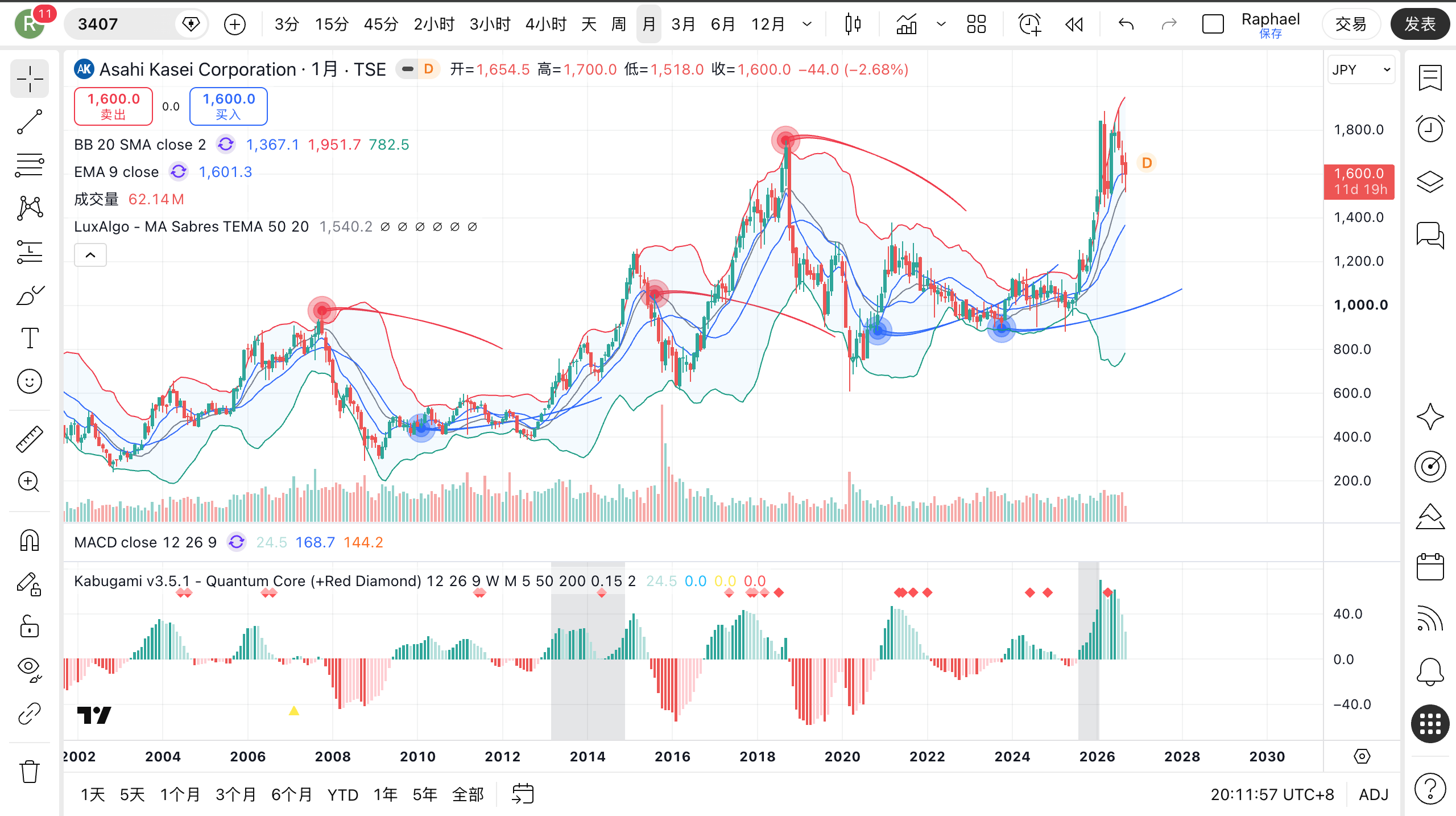Open the JPY currency dropdown
The width and height of the screenshot is (1456, 816).
click(1361, 69)
